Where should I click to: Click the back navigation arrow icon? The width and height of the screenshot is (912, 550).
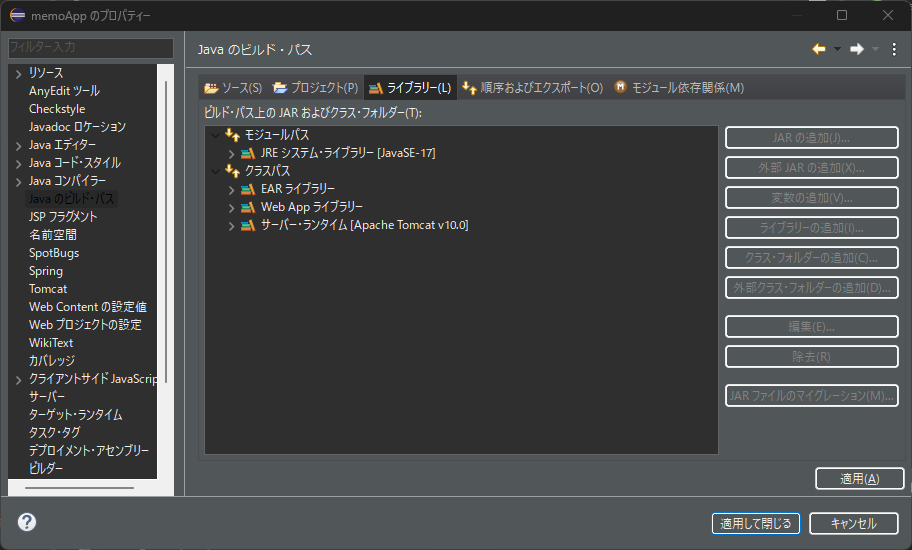click(x=819, y=49)
